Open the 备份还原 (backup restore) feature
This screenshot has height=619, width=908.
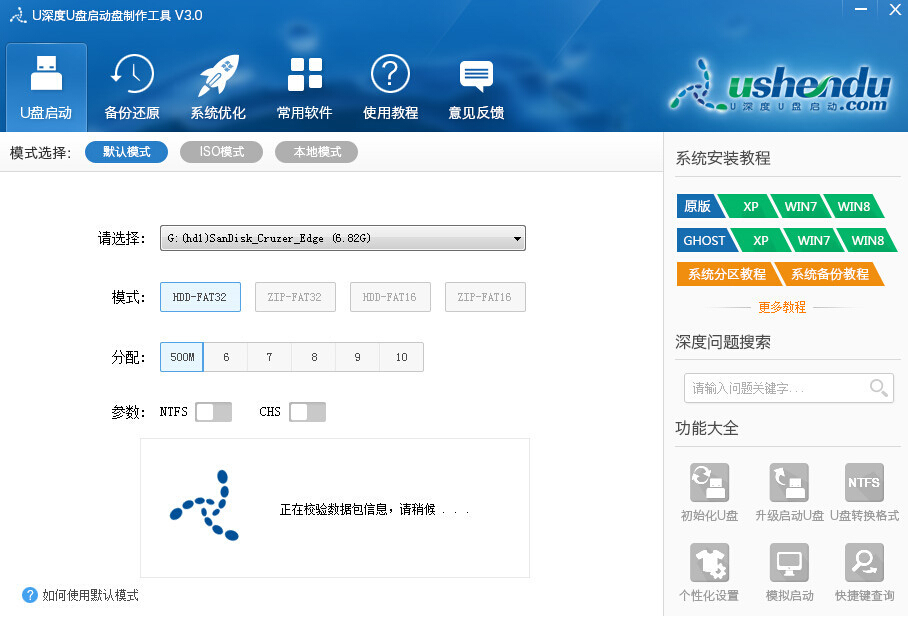click(131, 86)
